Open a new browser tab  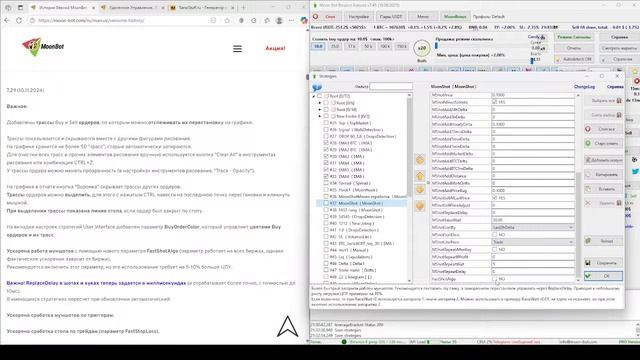pyautogui.click(x=244, y=7)
